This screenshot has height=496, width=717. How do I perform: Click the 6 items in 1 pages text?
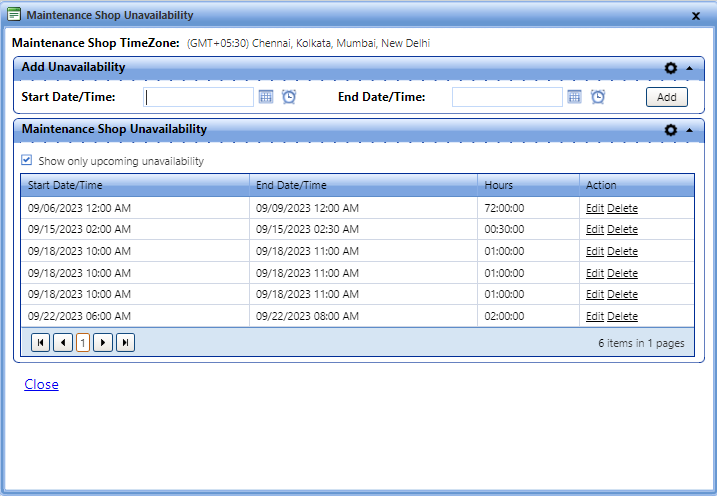[641, 343]
